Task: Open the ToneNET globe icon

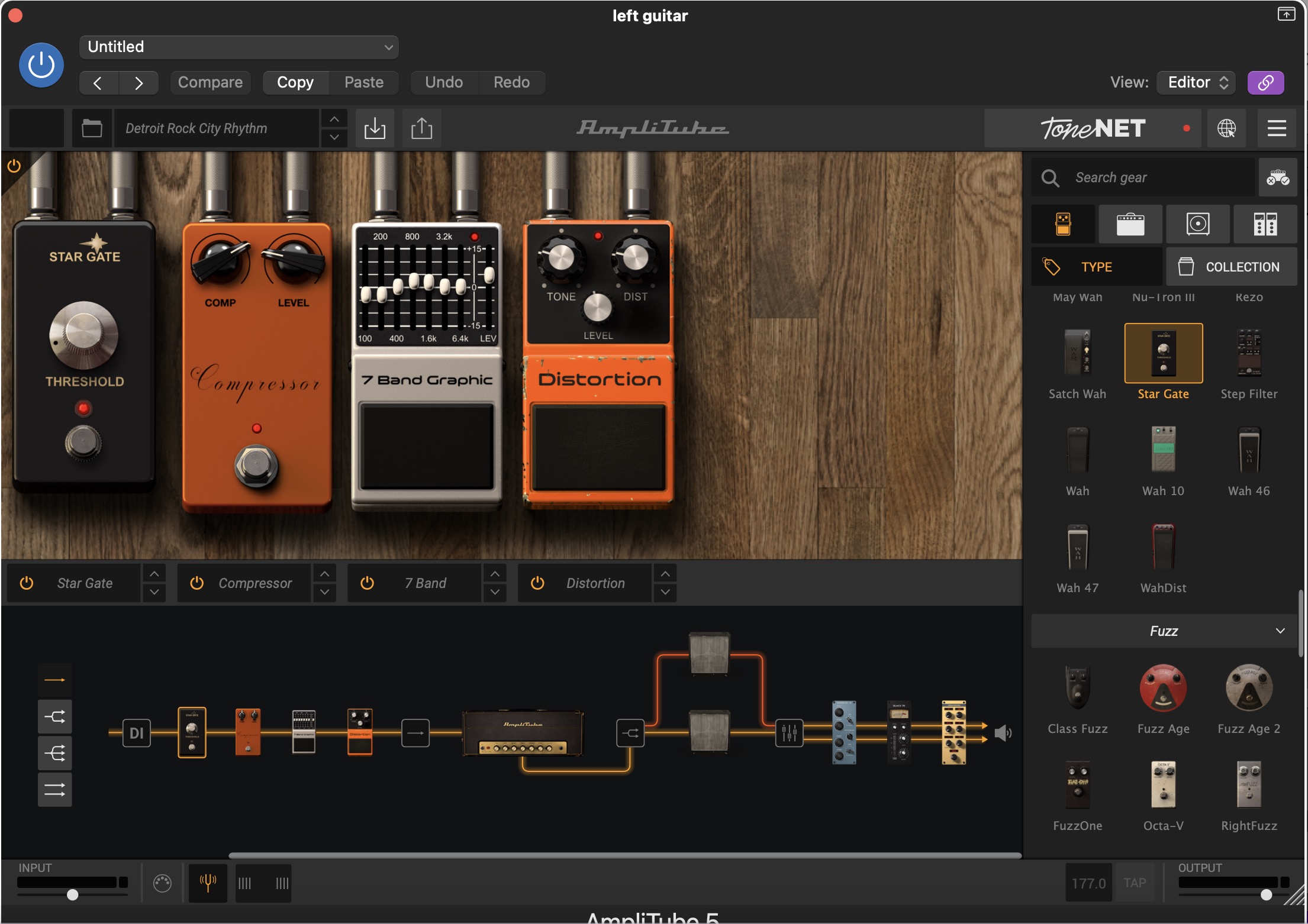Action: 1226,128
